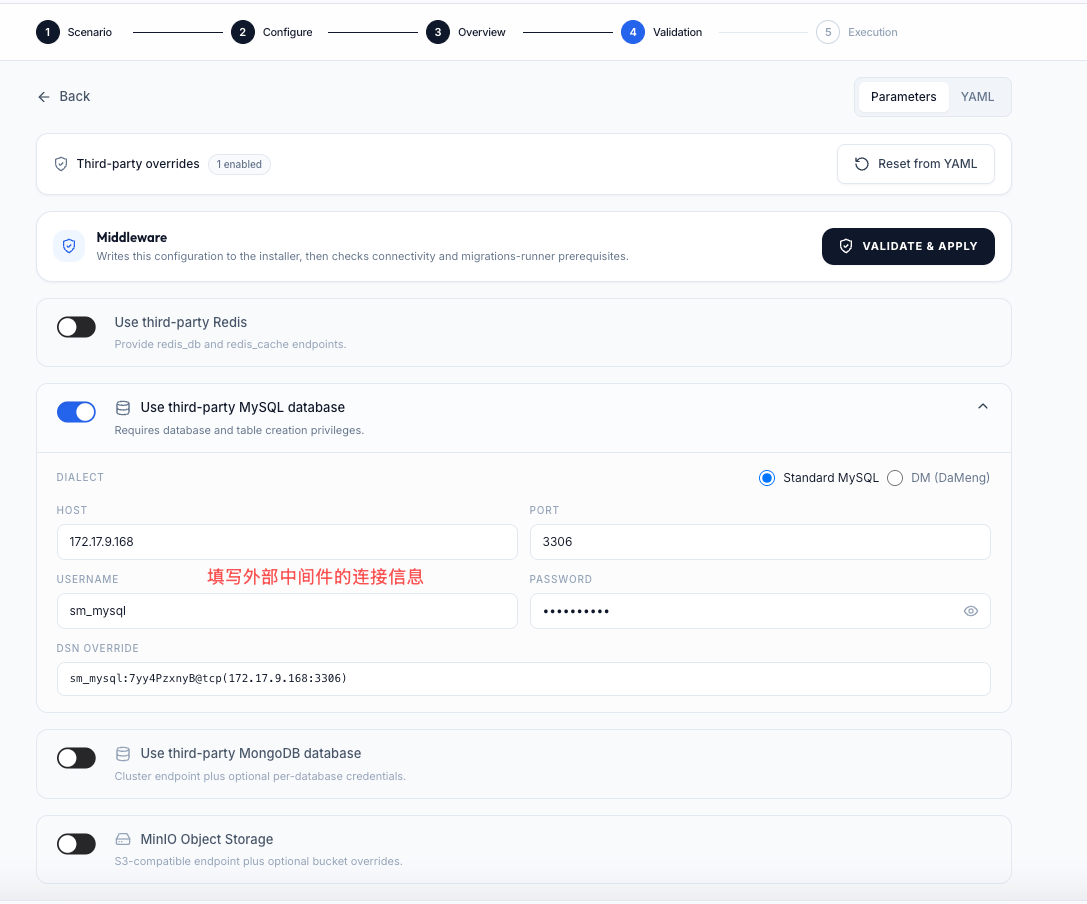Screen dimensions: 1087x904
Task: Click the database icon next to MongoDB database
Action: 123,754
